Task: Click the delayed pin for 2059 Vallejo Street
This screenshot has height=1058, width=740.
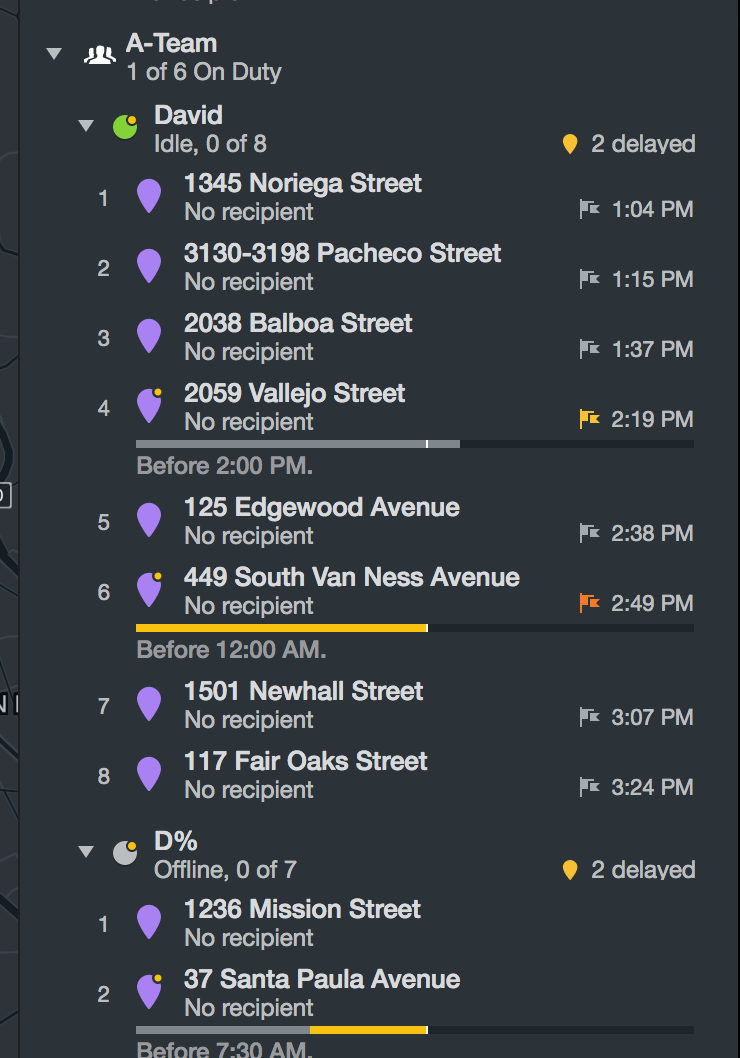Action: point(149,406)
